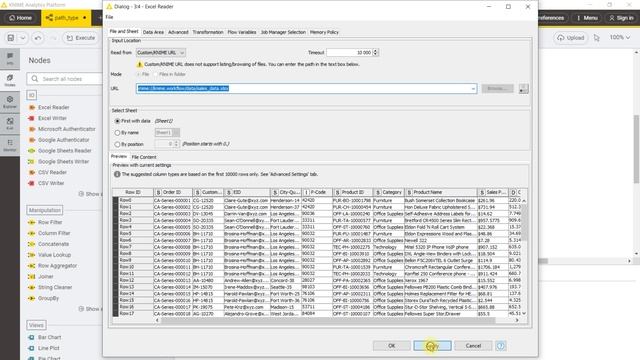
Task: Select the 'By position' sheet radio button
Action: pos(118,144)
